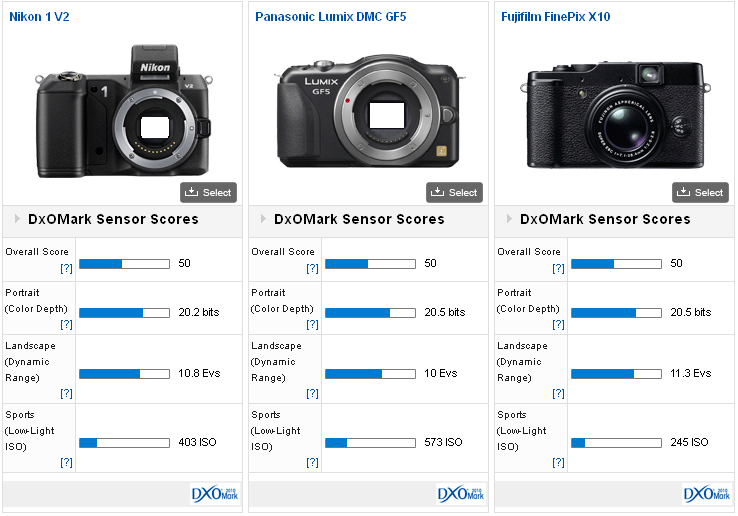Click the 11.3 Evs value for Fujifilm

pyautogui.click(x=690, y=373)
